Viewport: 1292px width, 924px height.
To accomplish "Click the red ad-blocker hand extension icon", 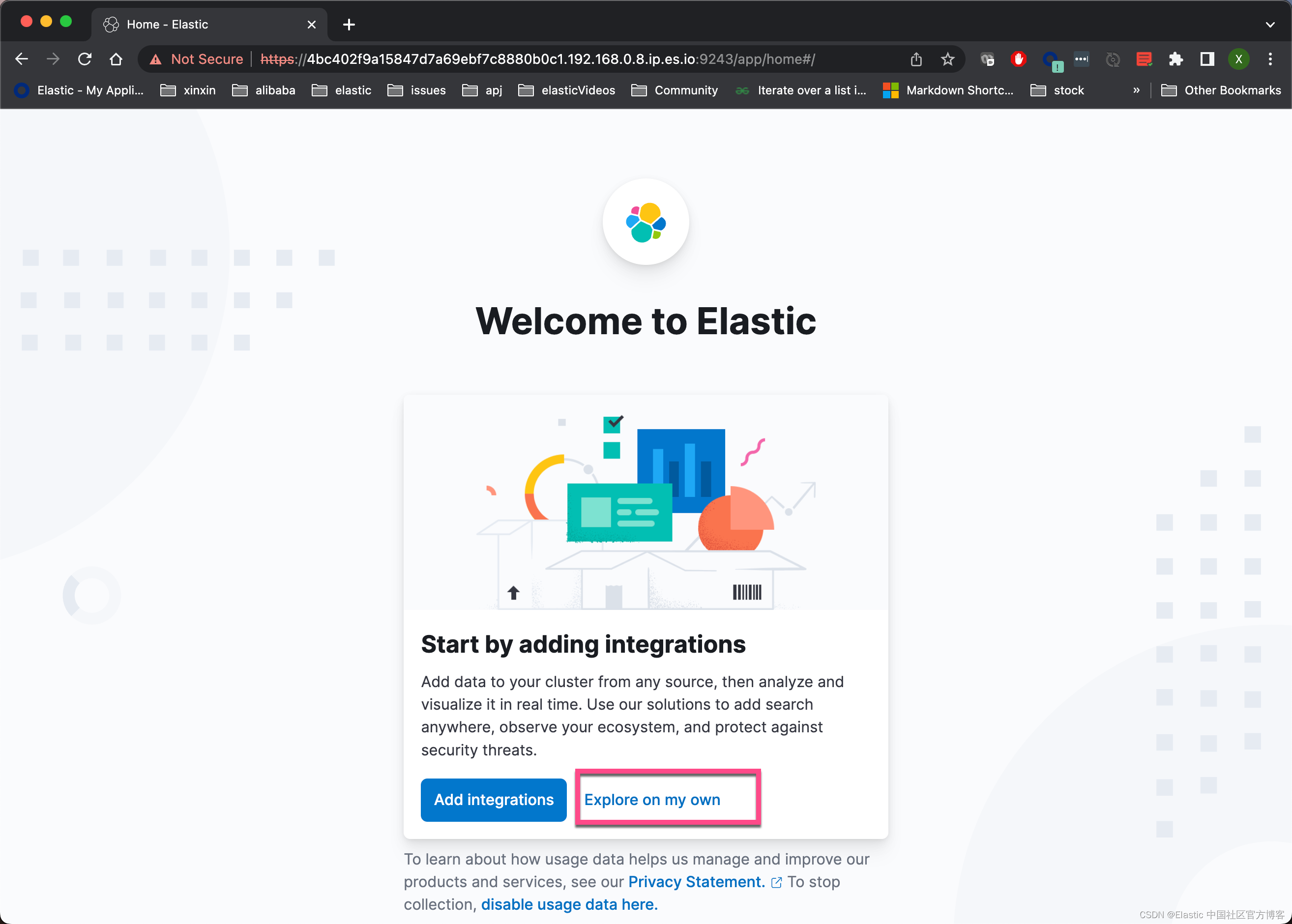I will click(1018, 58).
